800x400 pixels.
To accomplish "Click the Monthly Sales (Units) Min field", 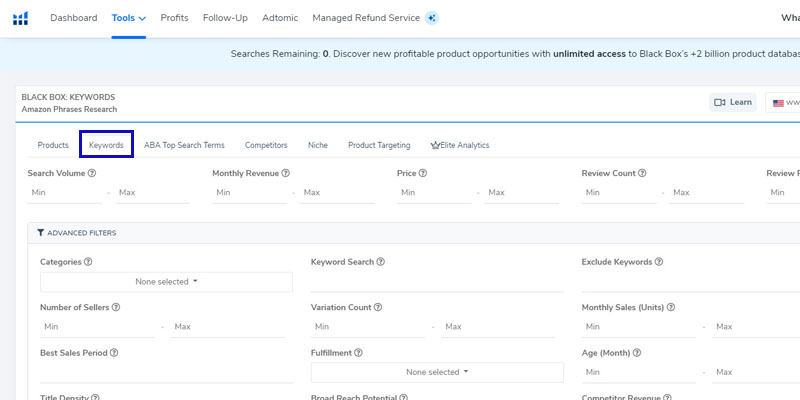I will coord(639,327).
